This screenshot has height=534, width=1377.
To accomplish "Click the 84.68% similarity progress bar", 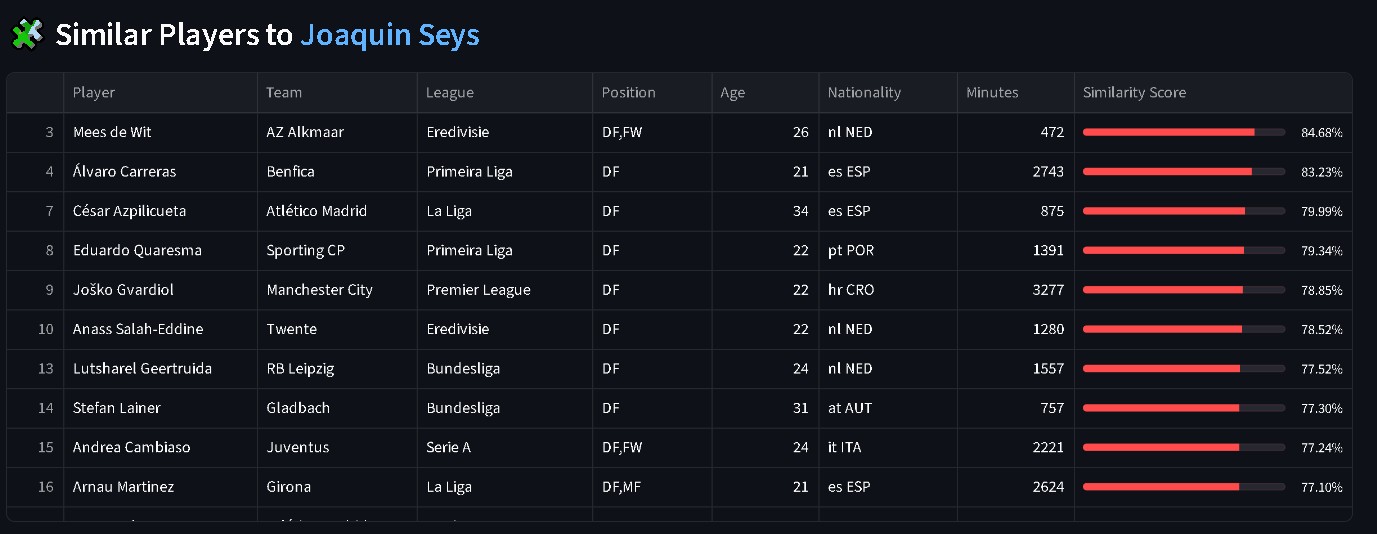I will (1184, 132).
